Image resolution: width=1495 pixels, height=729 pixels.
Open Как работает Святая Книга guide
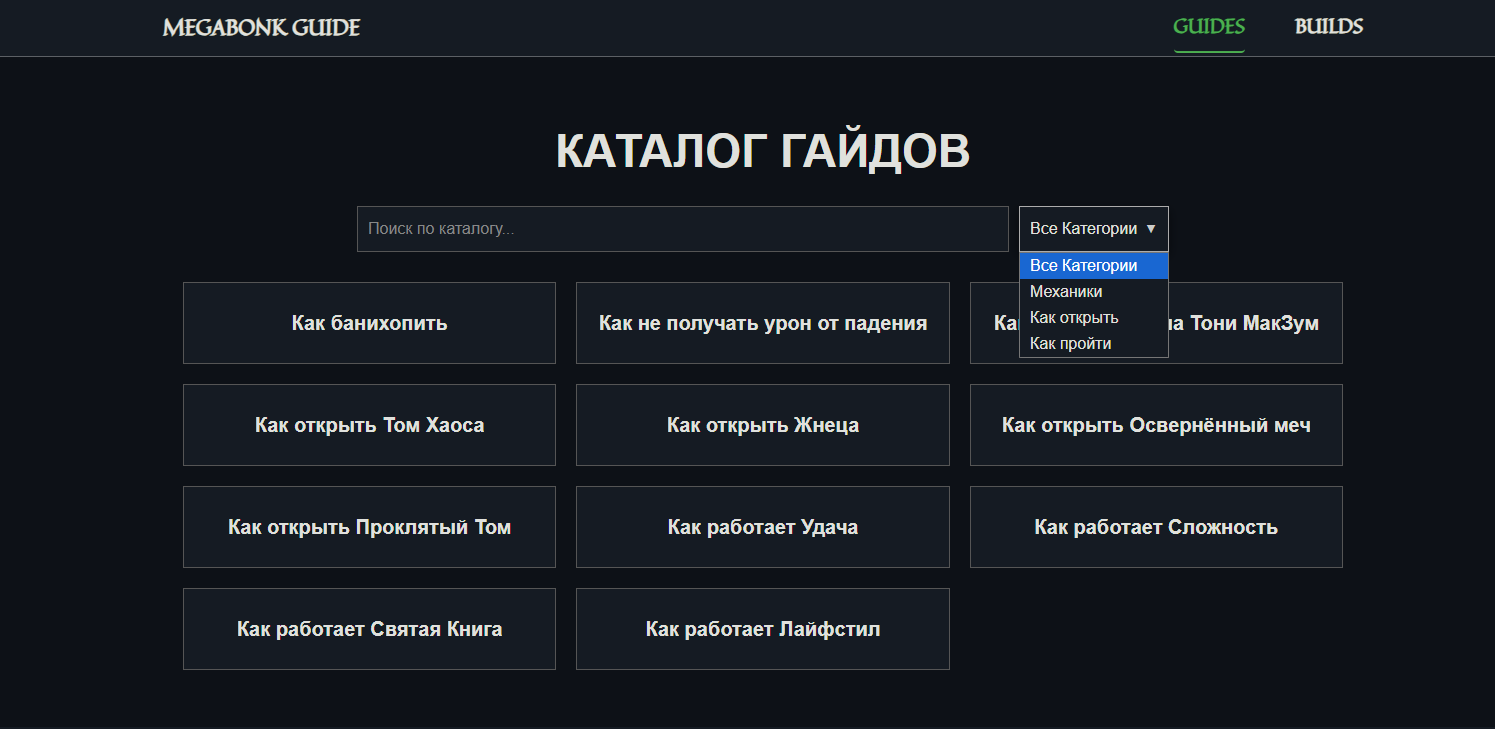369,629
